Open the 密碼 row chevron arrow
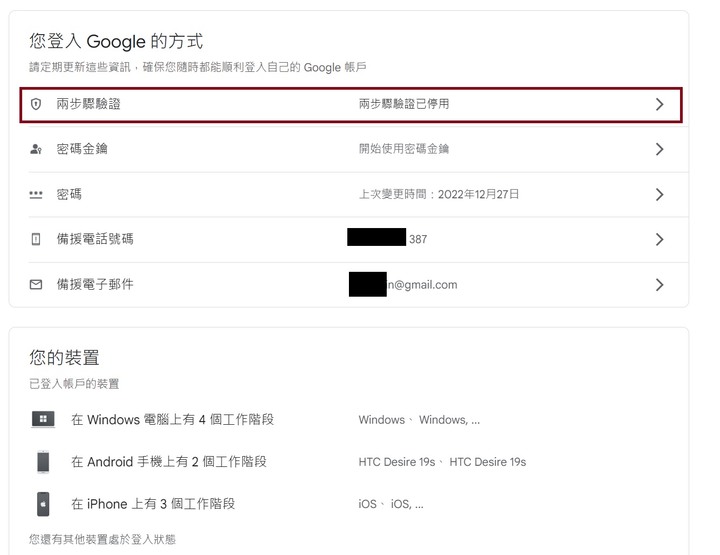 coord(659,195)
